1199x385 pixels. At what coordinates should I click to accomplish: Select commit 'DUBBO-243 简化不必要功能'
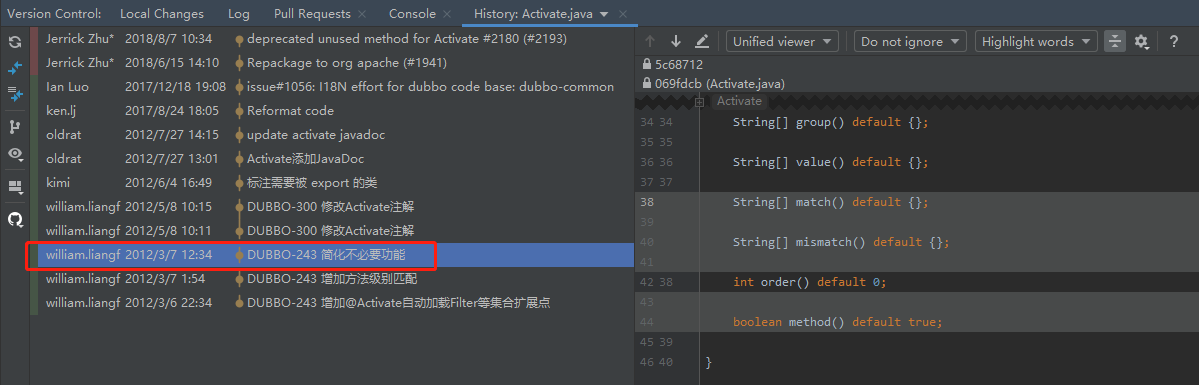point(332,255)
